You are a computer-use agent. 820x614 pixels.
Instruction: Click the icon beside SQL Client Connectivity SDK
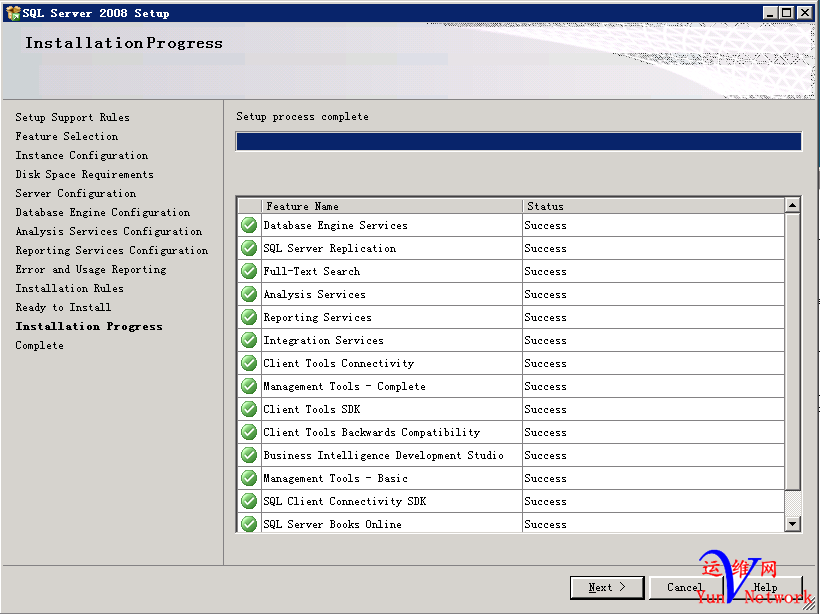coord(249,501)
